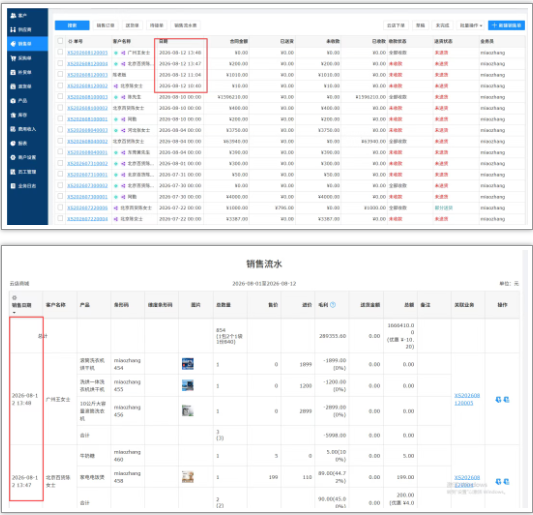
Task: Expand the 批量操作 batch operations dropdown
Action: click(471, 25)
